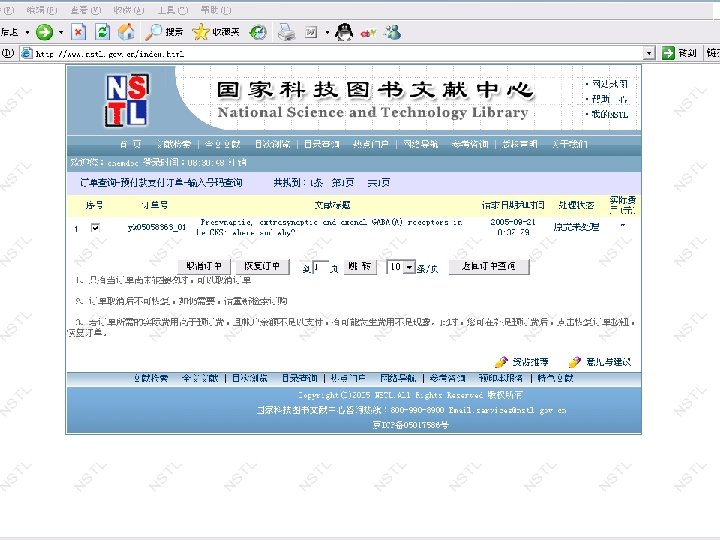Select the fifth item in the blue navigation bar

(321, 144)
